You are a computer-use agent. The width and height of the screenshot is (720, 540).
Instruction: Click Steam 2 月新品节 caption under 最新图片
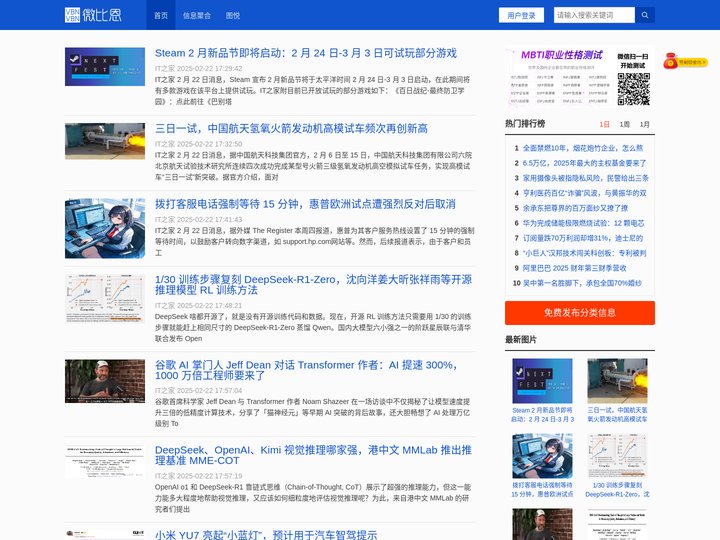(x=542, y=415)
